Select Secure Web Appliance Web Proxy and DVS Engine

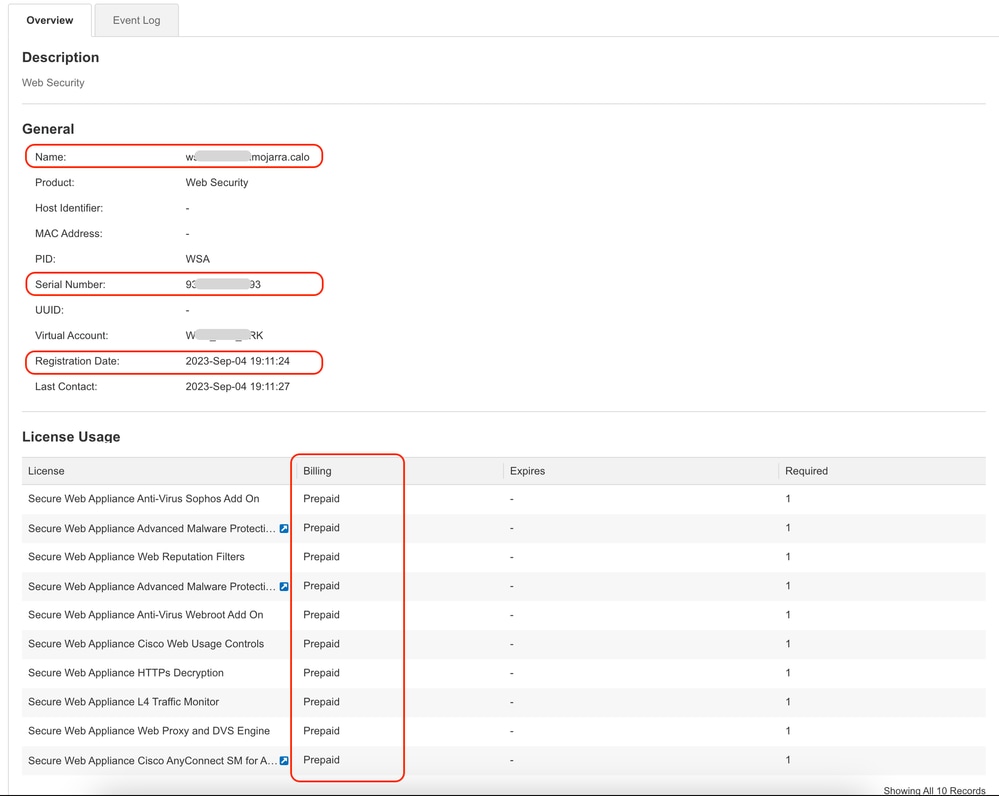pyautogui.click(x=149, y=730)
